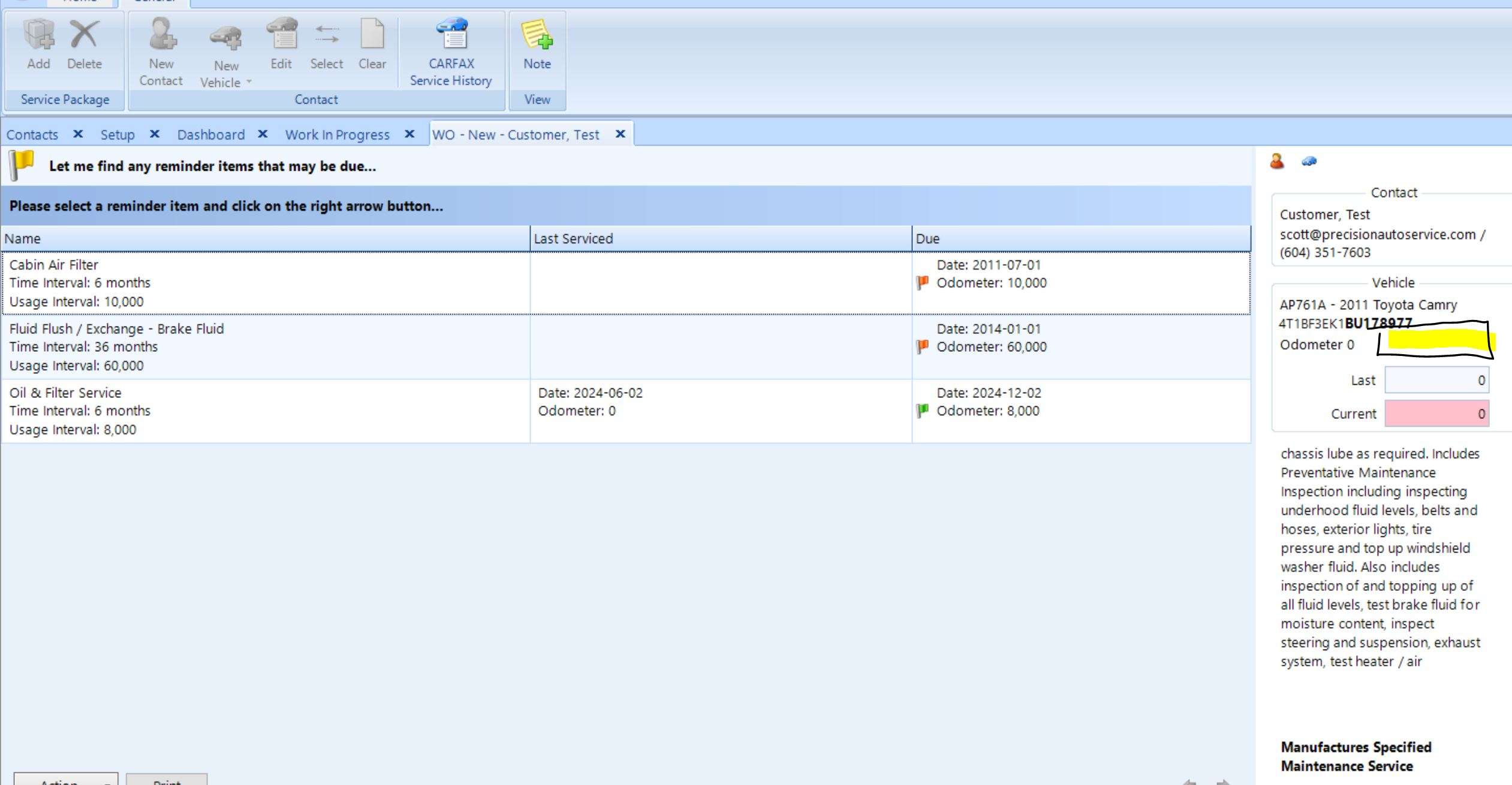Viewport: 1512px width, 785px height.
Task: Edit the contact
Action: 281,44
